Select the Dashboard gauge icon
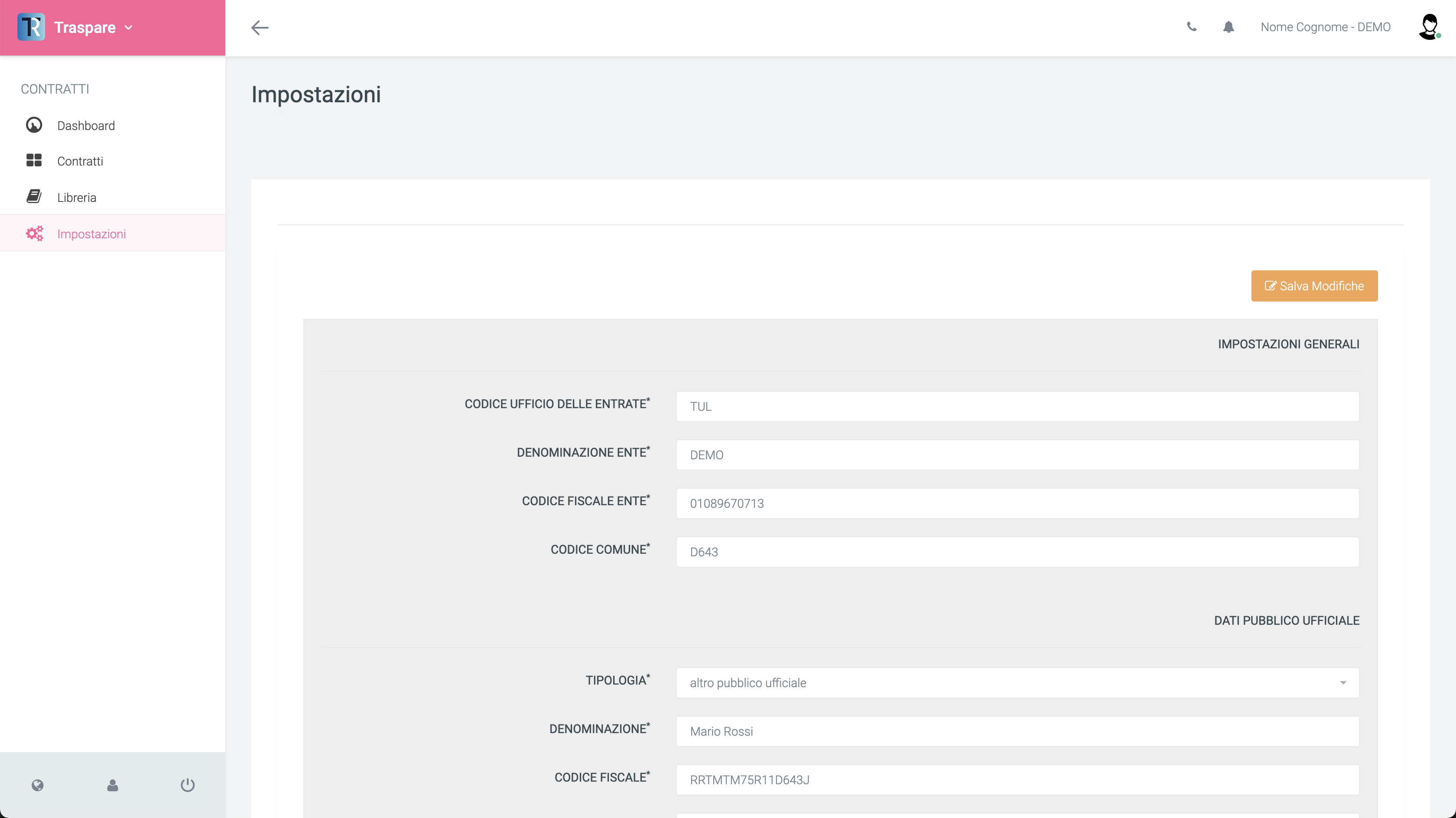The width and height of the screenshot is (1456, 818). coord(34,125)
